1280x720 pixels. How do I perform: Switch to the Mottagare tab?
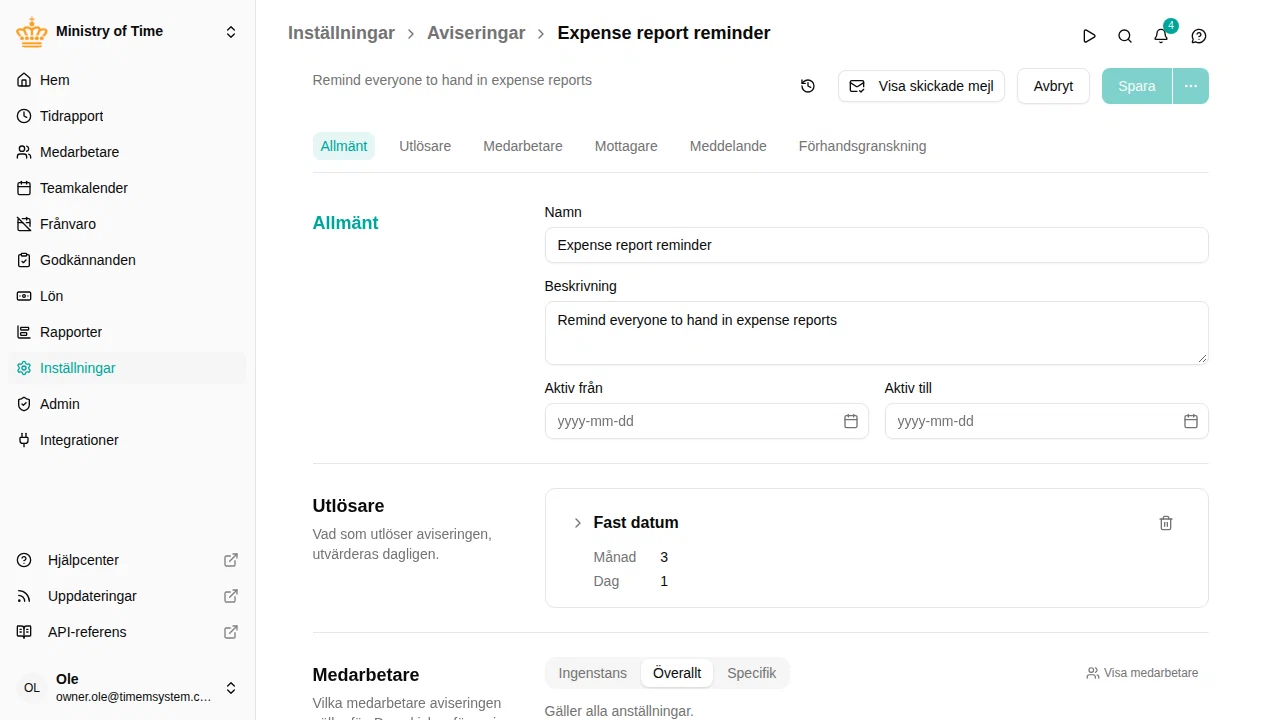click(x=626, y=146)
